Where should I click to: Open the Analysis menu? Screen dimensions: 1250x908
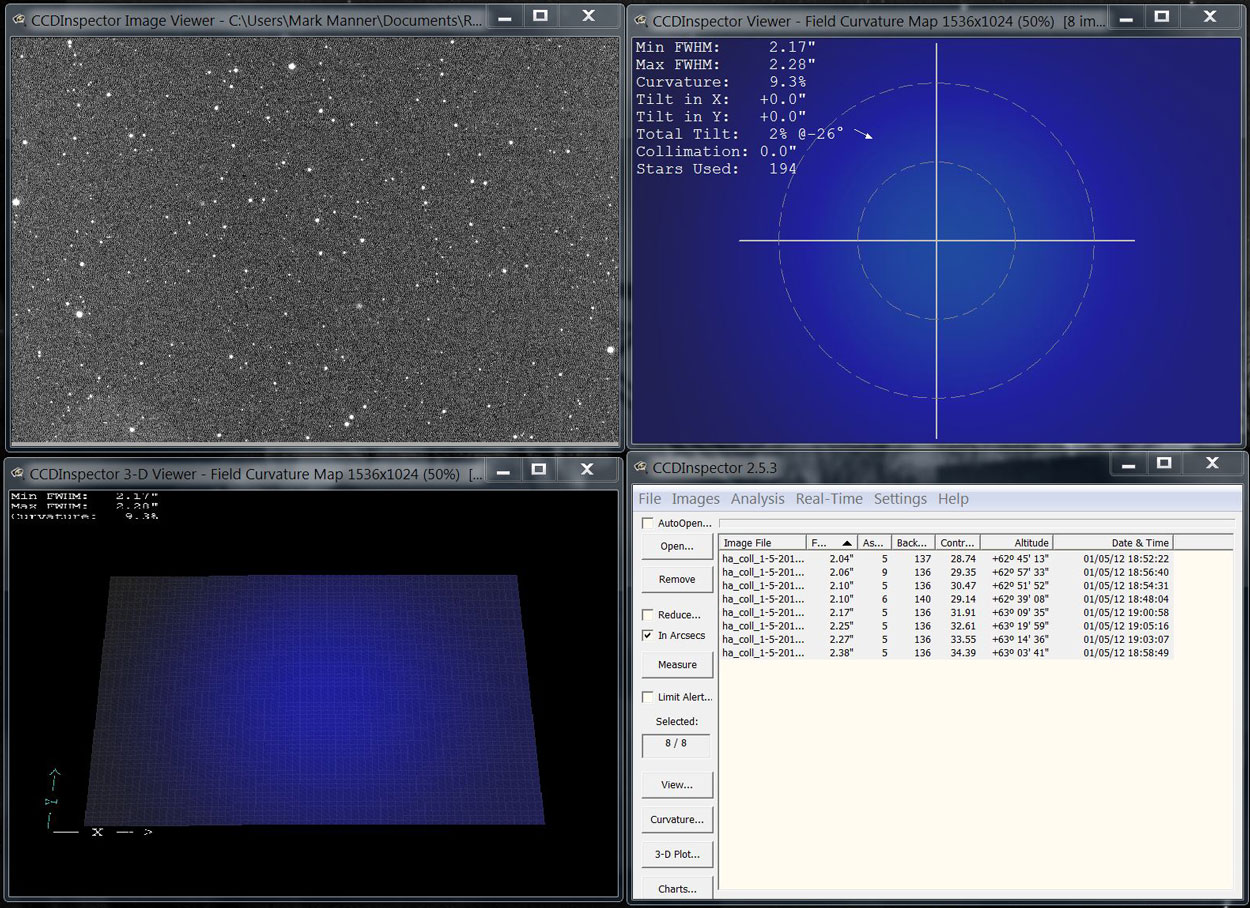[757, 499]
